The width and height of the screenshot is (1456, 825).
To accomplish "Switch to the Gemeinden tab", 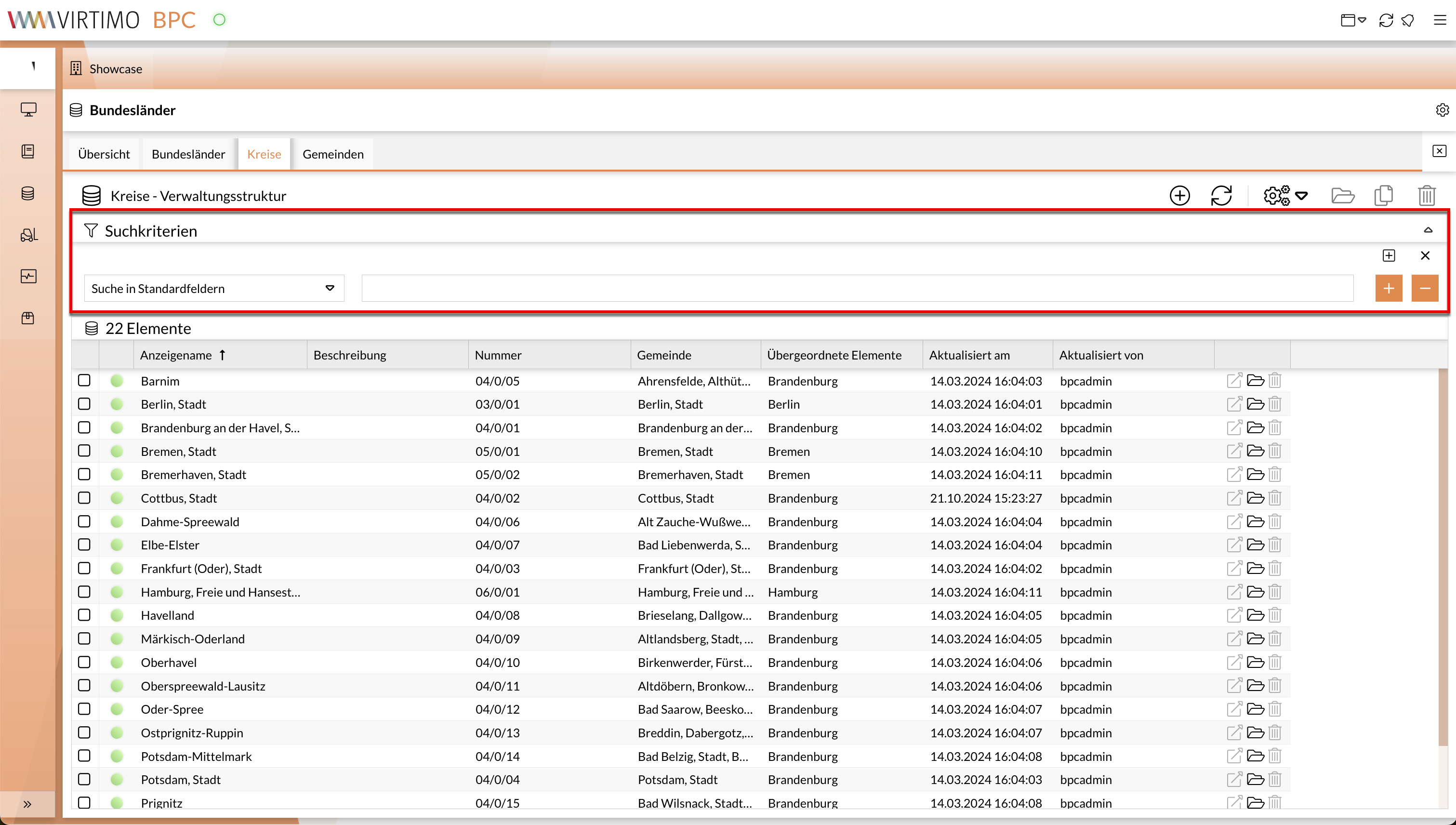I will click(x=333, y=154).
